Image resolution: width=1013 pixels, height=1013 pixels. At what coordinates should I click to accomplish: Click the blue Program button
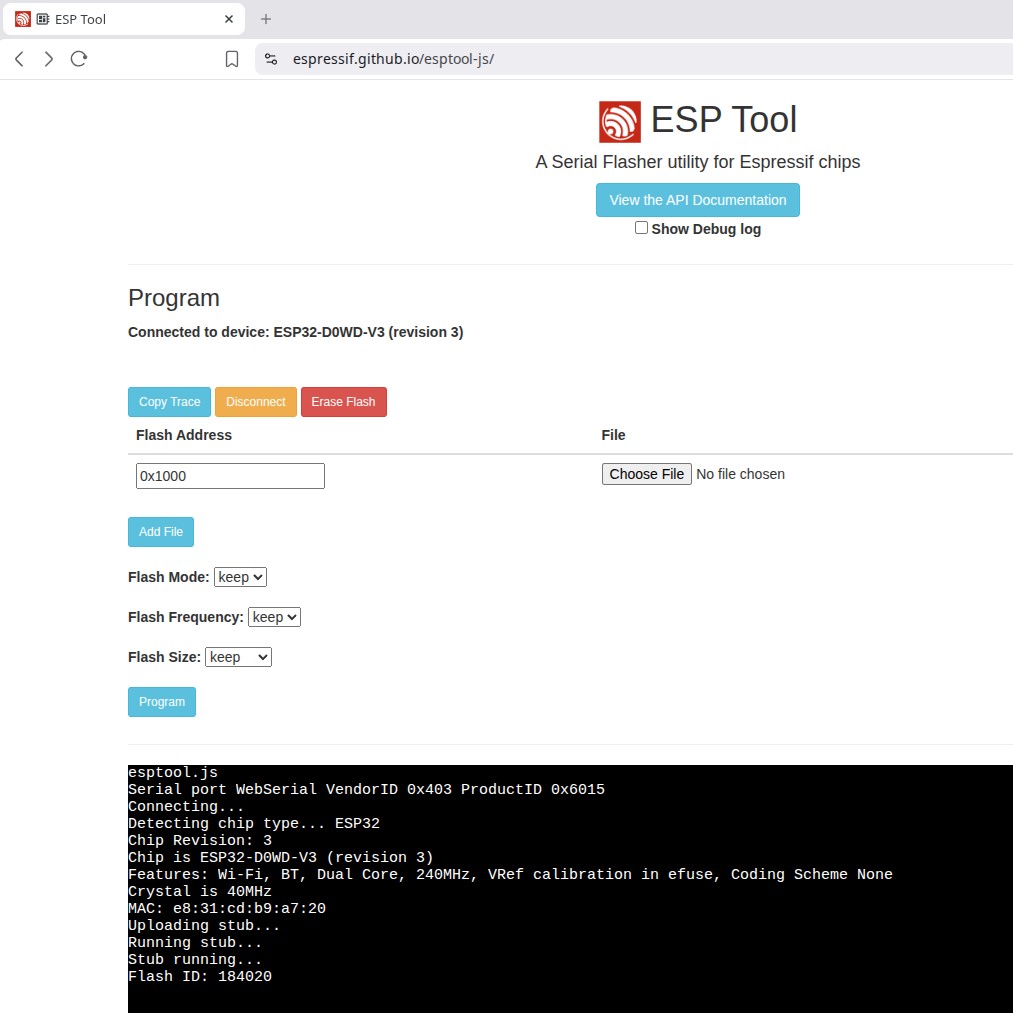162,702
